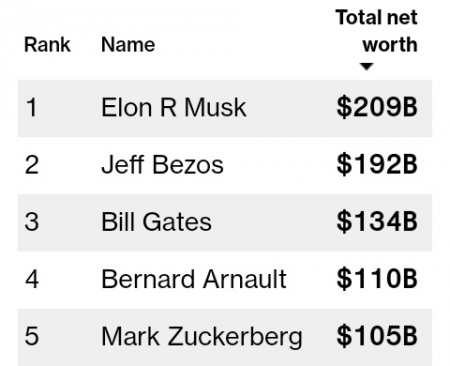Click the sort arrow under Total net worth

click(x=366, y=66)
